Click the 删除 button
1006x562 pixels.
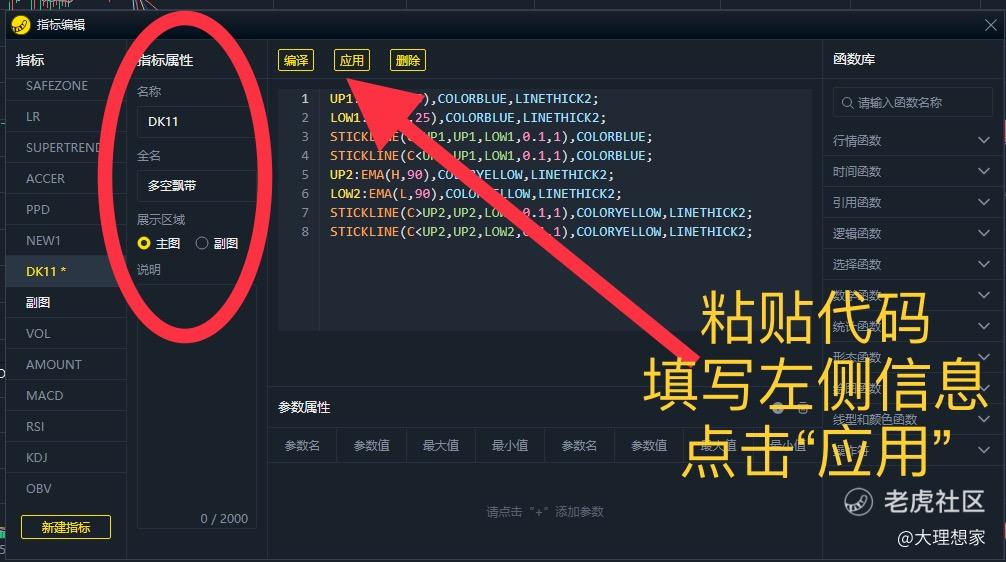click(407, 60)
